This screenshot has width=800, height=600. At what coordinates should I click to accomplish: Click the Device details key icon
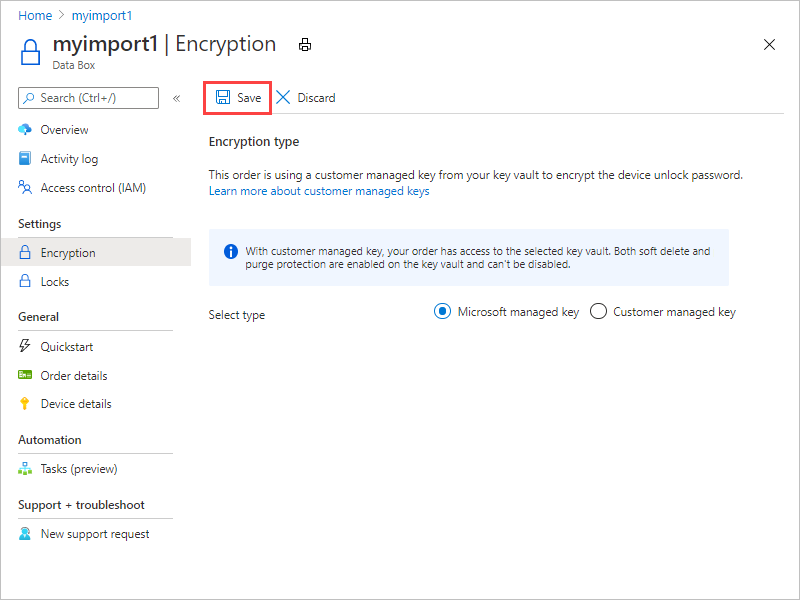[x=24, y=404]
